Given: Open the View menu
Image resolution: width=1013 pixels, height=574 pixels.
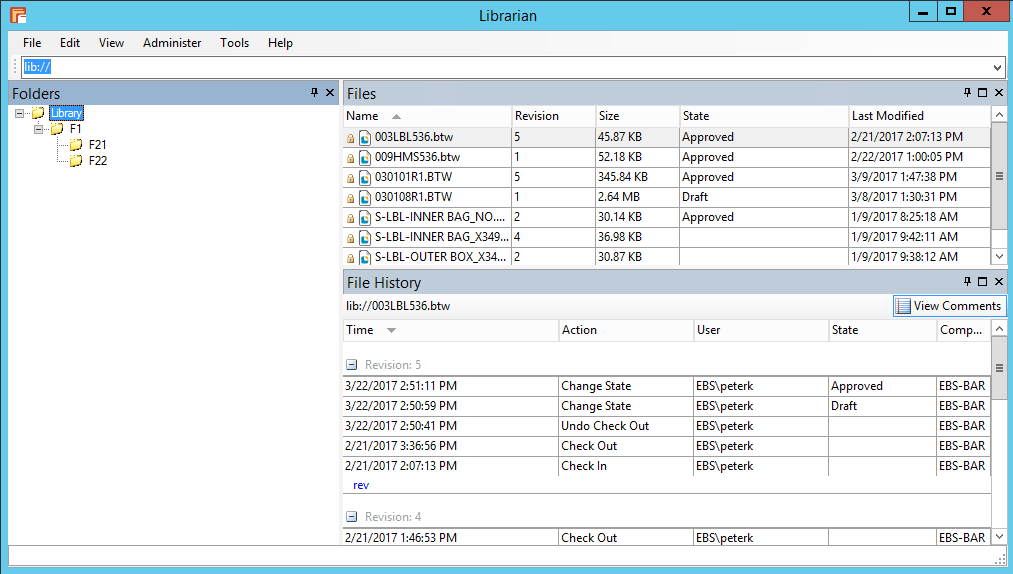Looking at the screenshot, I should click(x=111, y=43).
